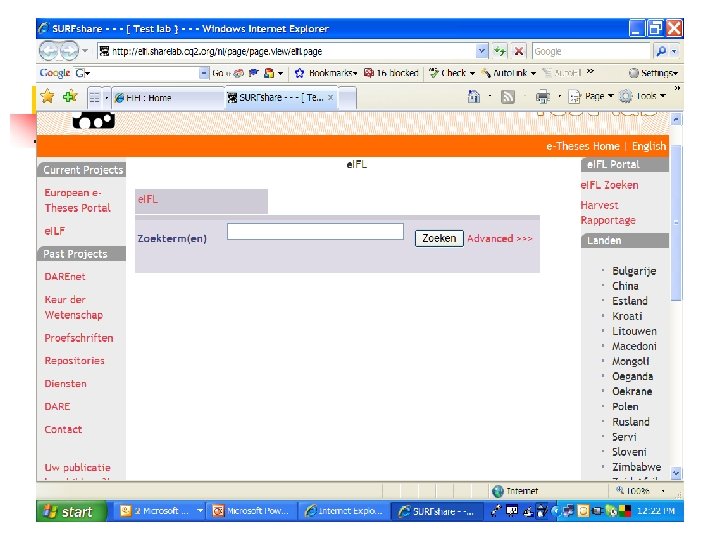Click the browser Back arrow button

(49, 51)
